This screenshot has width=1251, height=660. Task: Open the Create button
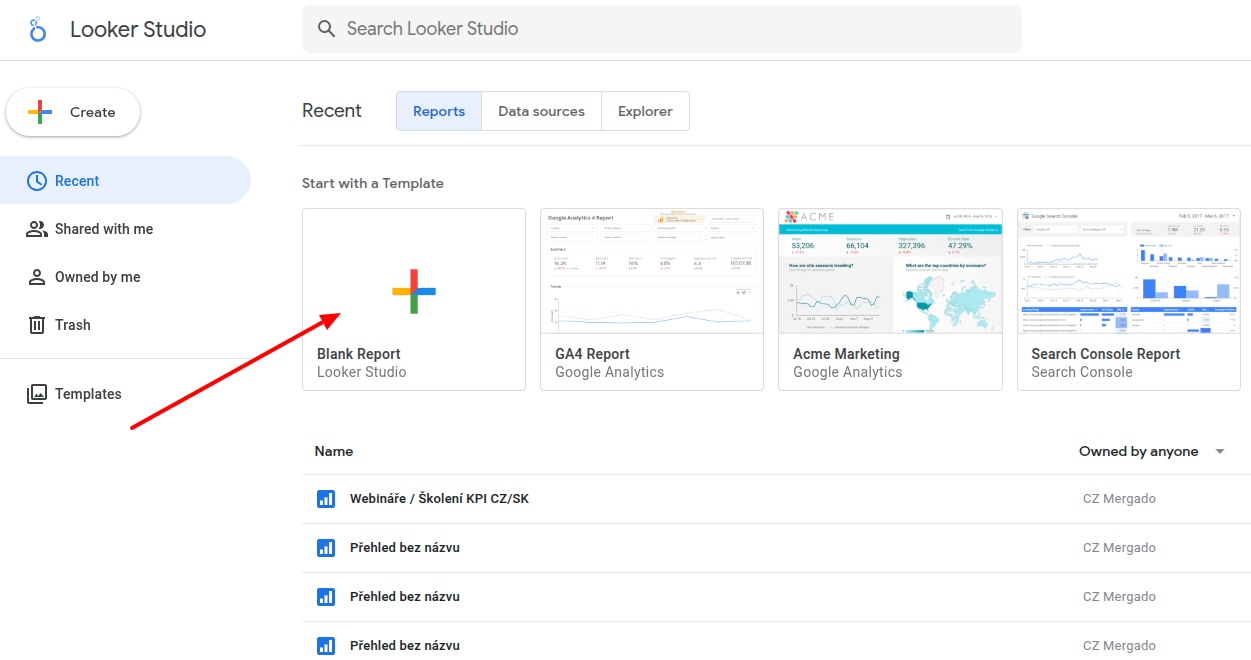tap(73, 112)
